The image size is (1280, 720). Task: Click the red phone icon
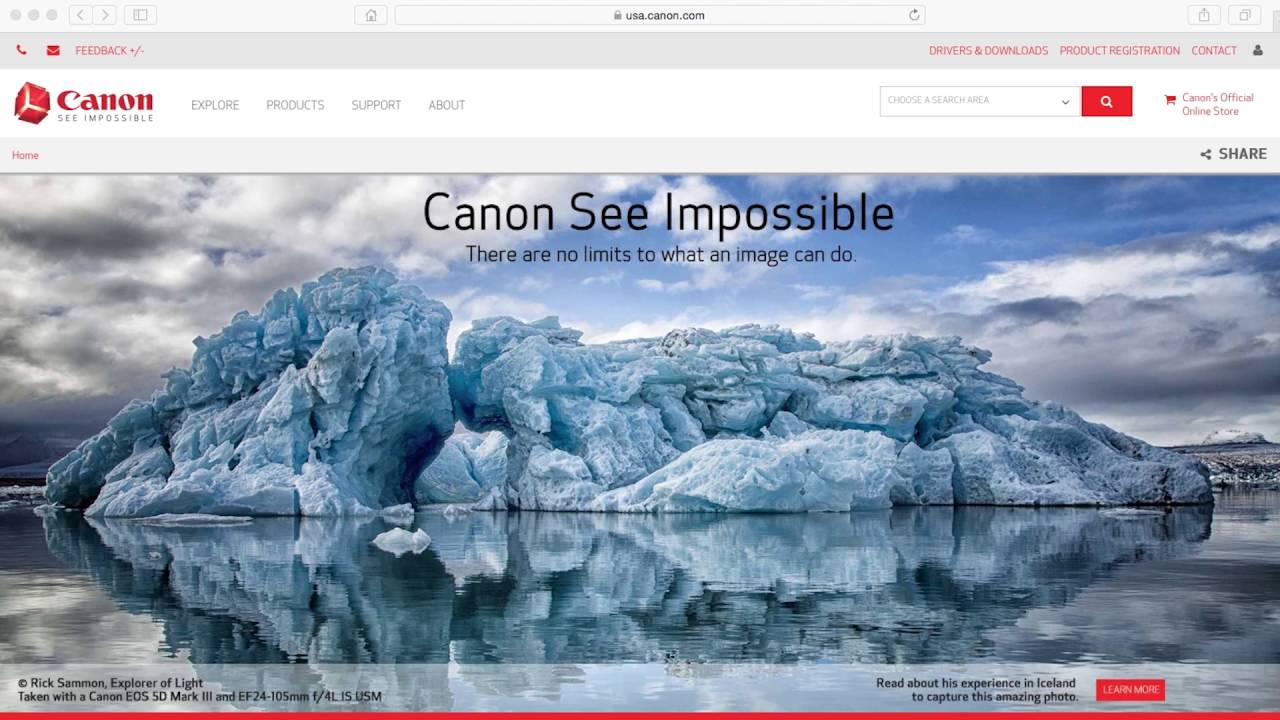(21, 50)
